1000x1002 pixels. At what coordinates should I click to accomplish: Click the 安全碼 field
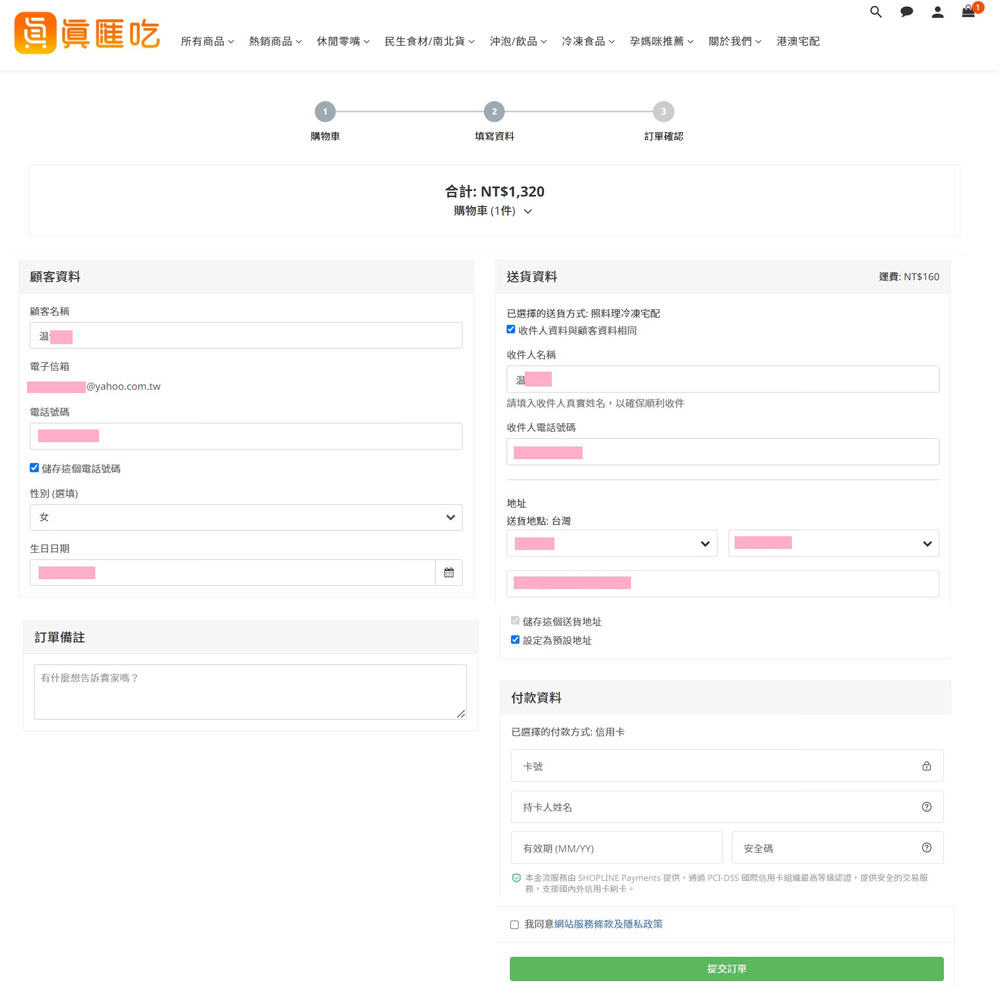click(x=838, y=848)
